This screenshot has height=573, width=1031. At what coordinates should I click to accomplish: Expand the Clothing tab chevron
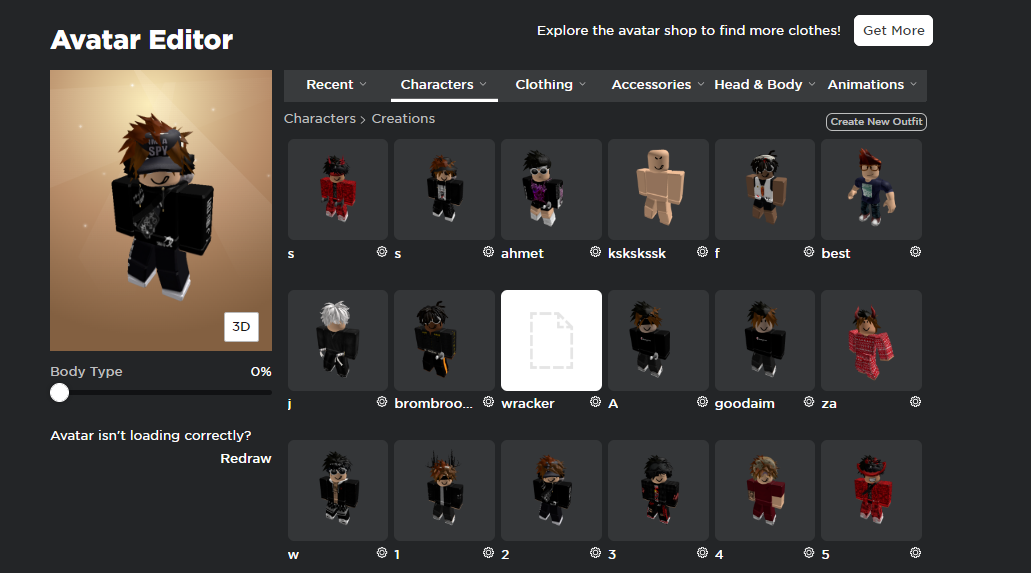click(583, 84)
